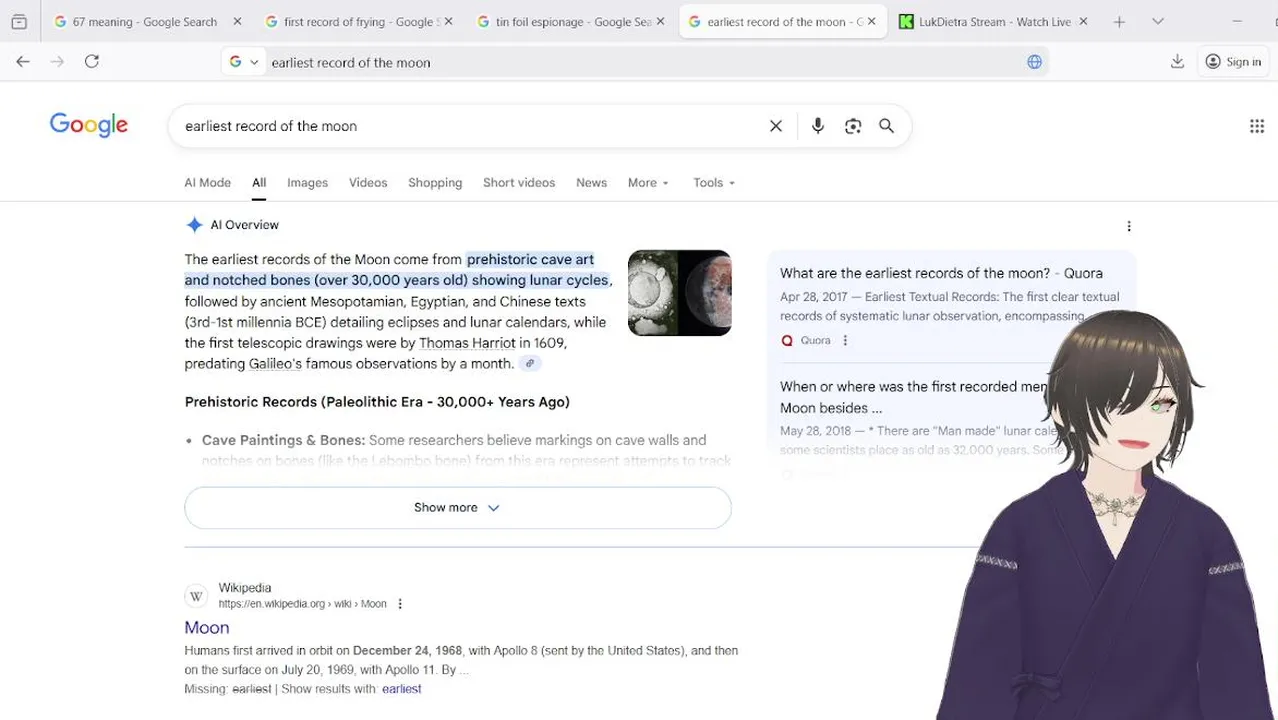Click the Wikipedia favicon icon
Image resolution: width=1278 pixels, height=720 pixels.
click(x=196, y=596)
